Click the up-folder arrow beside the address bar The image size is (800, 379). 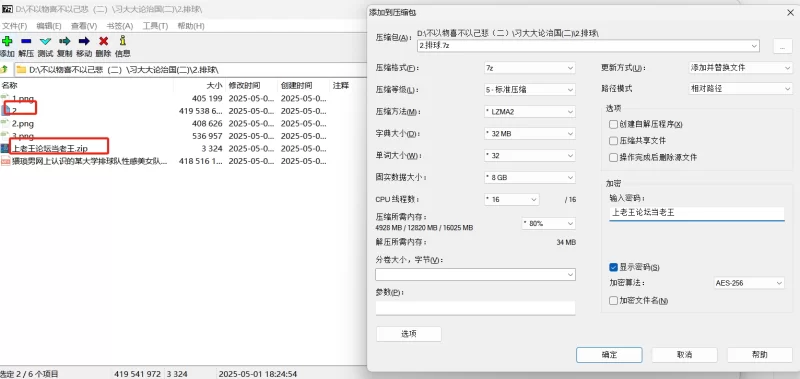[x=5, y=69]
